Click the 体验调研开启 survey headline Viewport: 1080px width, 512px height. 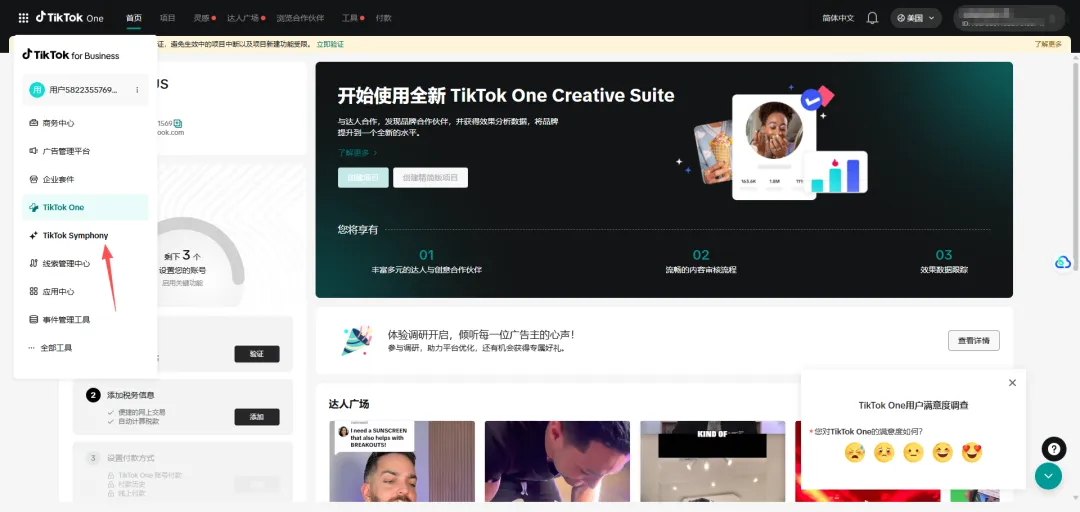coord(481,334)
